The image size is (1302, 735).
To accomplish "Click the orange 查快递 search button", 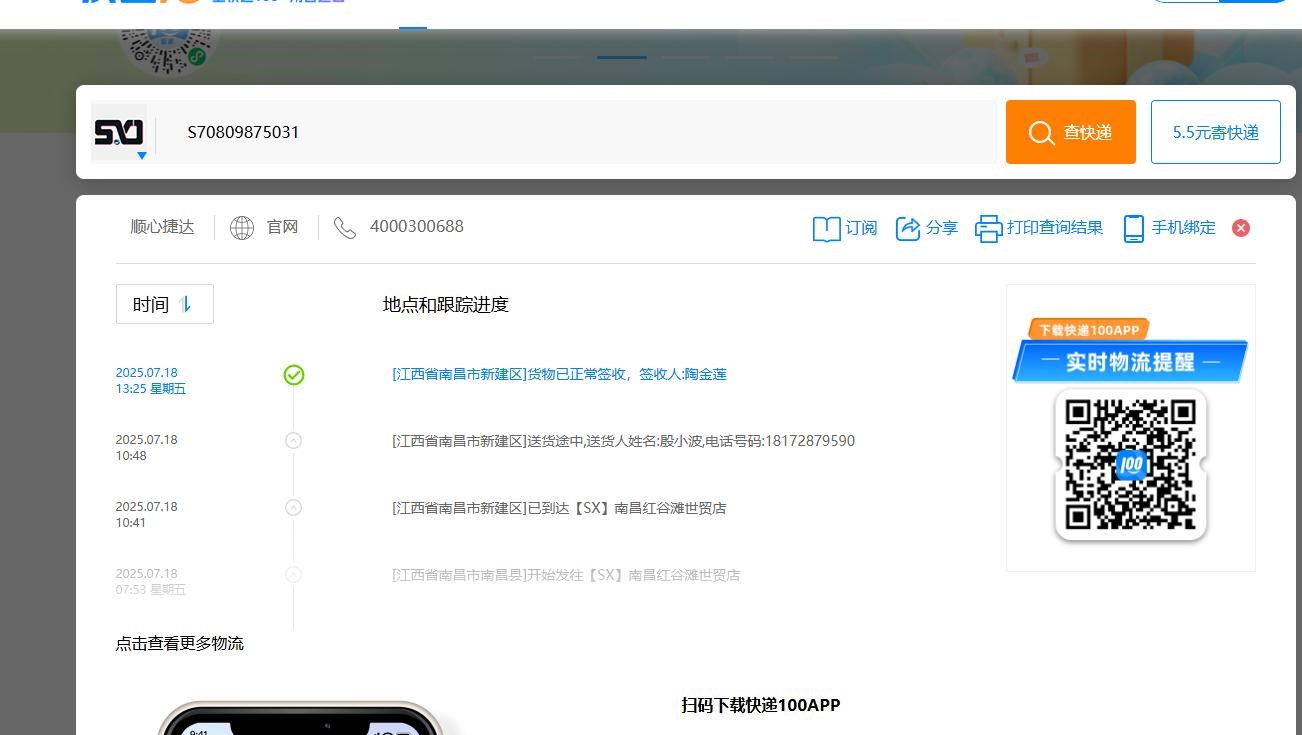I will [x=1071, y=132].
